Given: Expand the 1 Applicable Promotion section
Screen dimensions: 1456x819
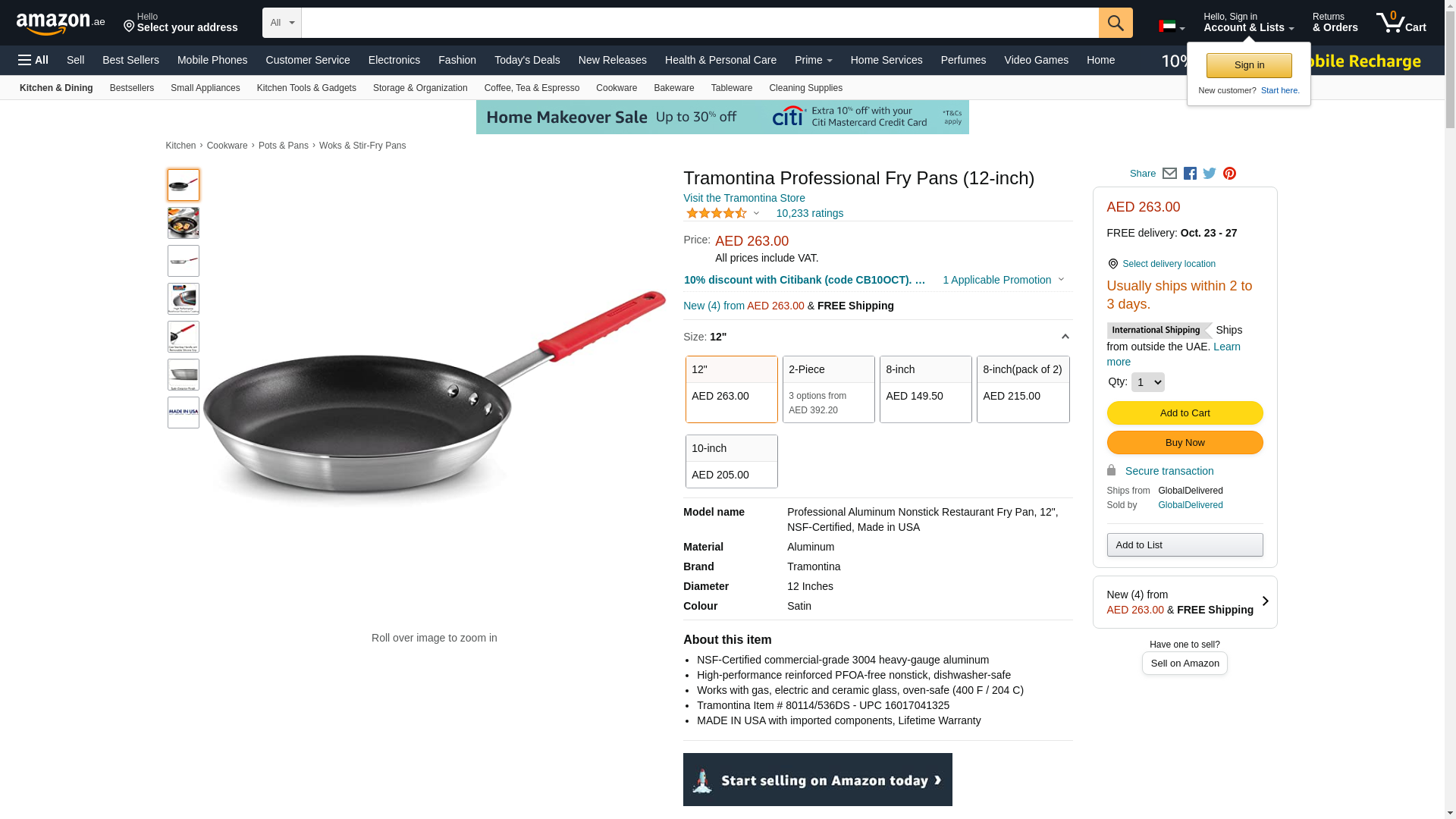Looking at the screenshot, I should tap(1003, 280).
